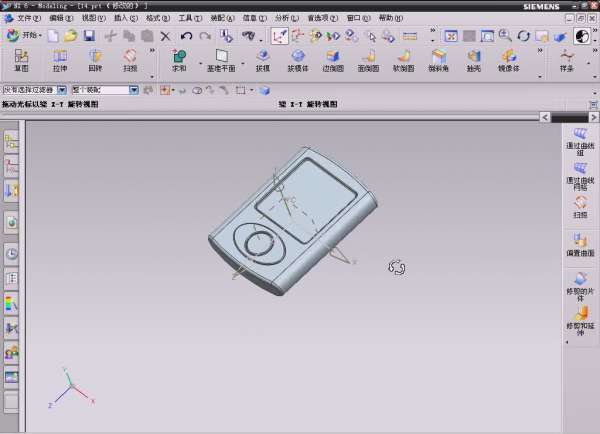
Task: Click the 抽壳 (Shell) tool icon
Action: click(472, 60)
